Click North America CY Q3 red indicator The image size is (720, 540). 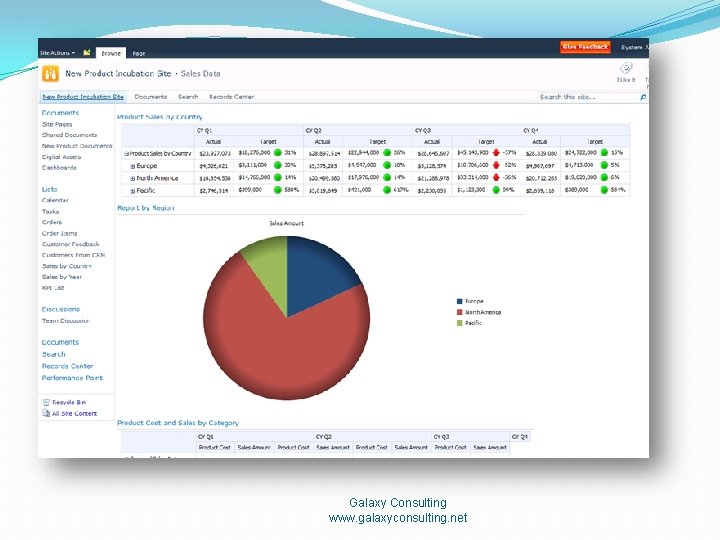click(496, 177)
